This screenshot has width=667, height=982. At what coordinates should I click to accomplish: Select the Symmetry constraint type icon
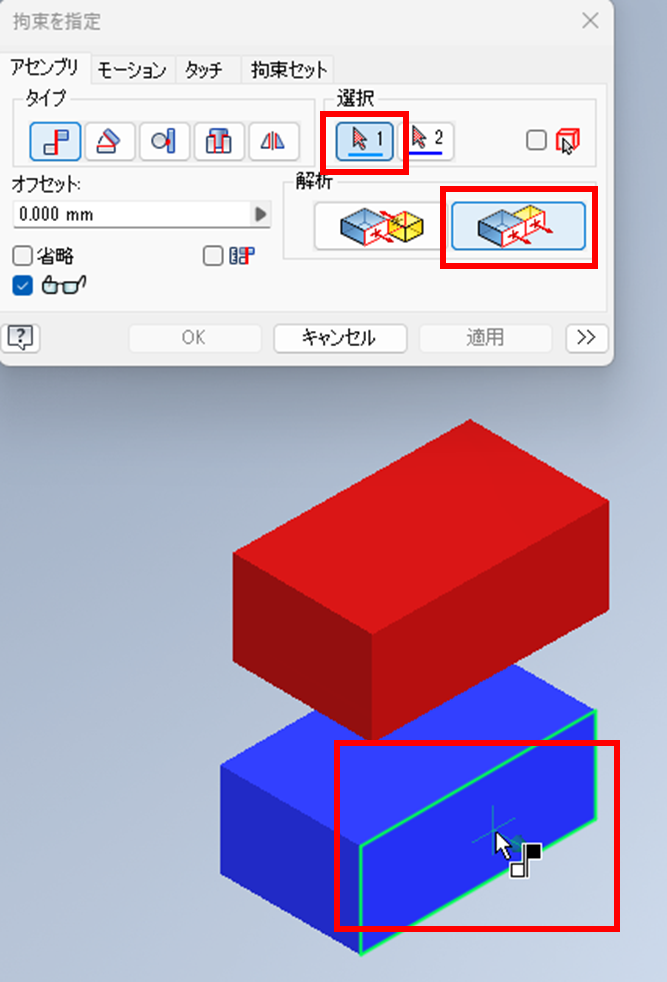(273, 141)
